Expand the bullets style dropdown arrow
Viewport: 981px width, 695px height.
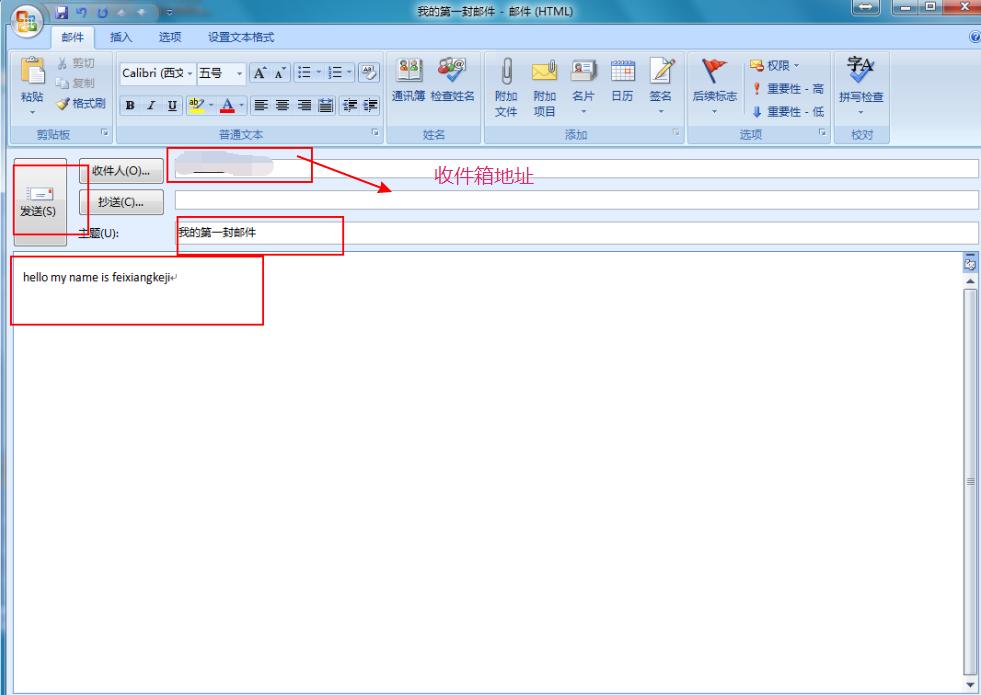pos(318,73)
